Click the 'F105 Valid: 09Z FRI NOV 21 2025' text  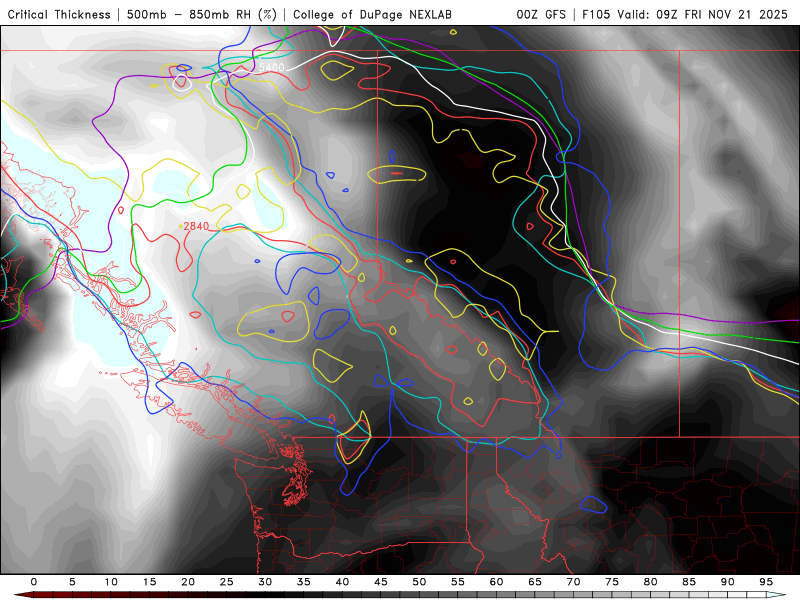[685, 15]
